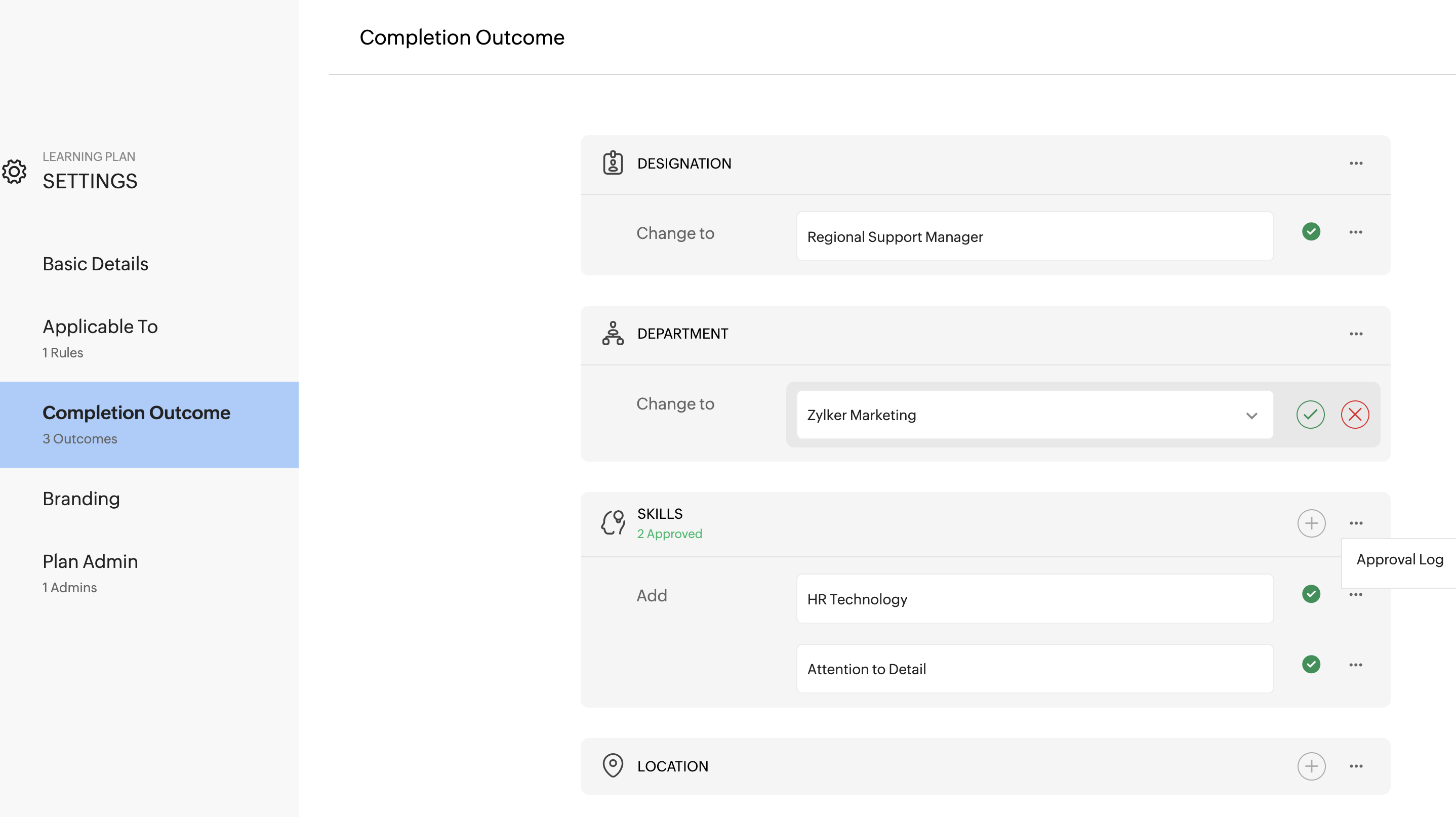
Task: Click green approved check for Regional Support Manager
Action: [1311, 232]
